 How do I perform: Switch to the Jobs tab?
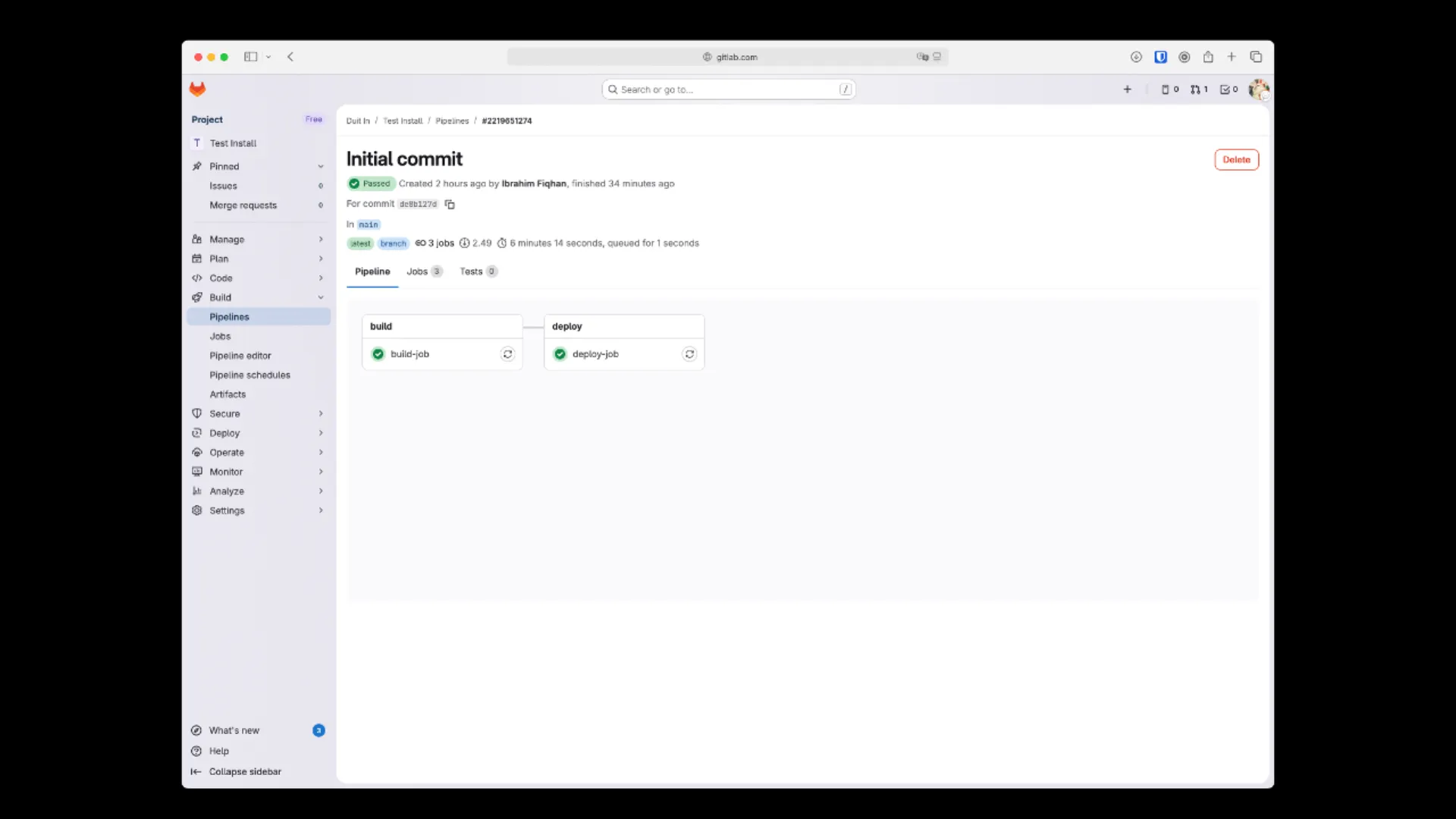pos(424,271)
